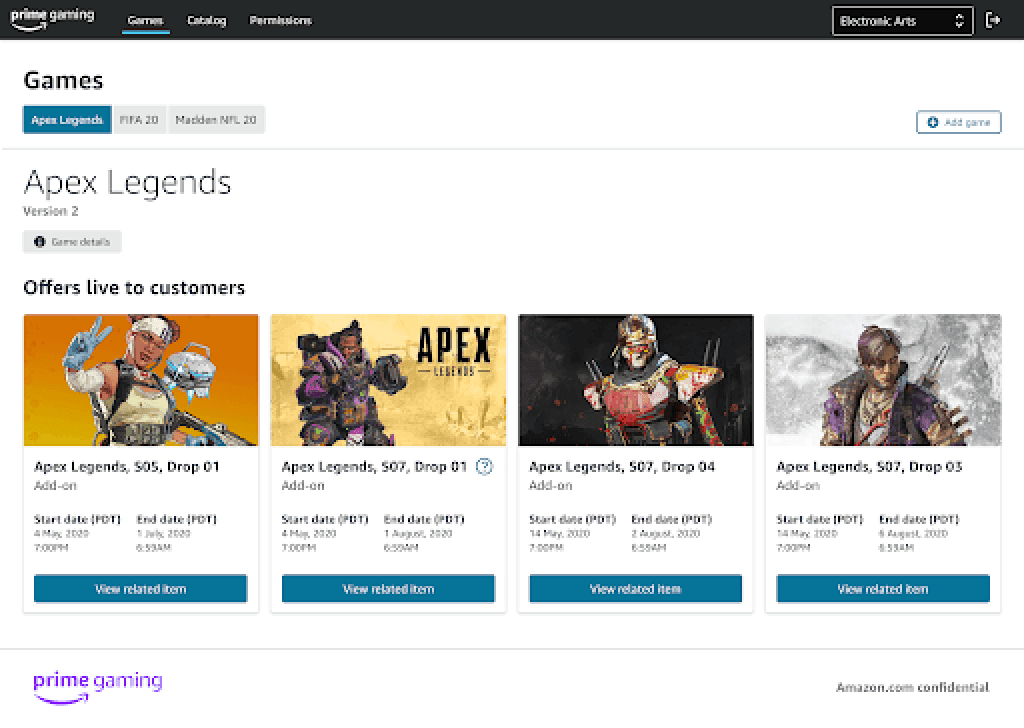View related item for S07, Drop 04
The height and width of the screenshot is (728, 1024).
635,588
